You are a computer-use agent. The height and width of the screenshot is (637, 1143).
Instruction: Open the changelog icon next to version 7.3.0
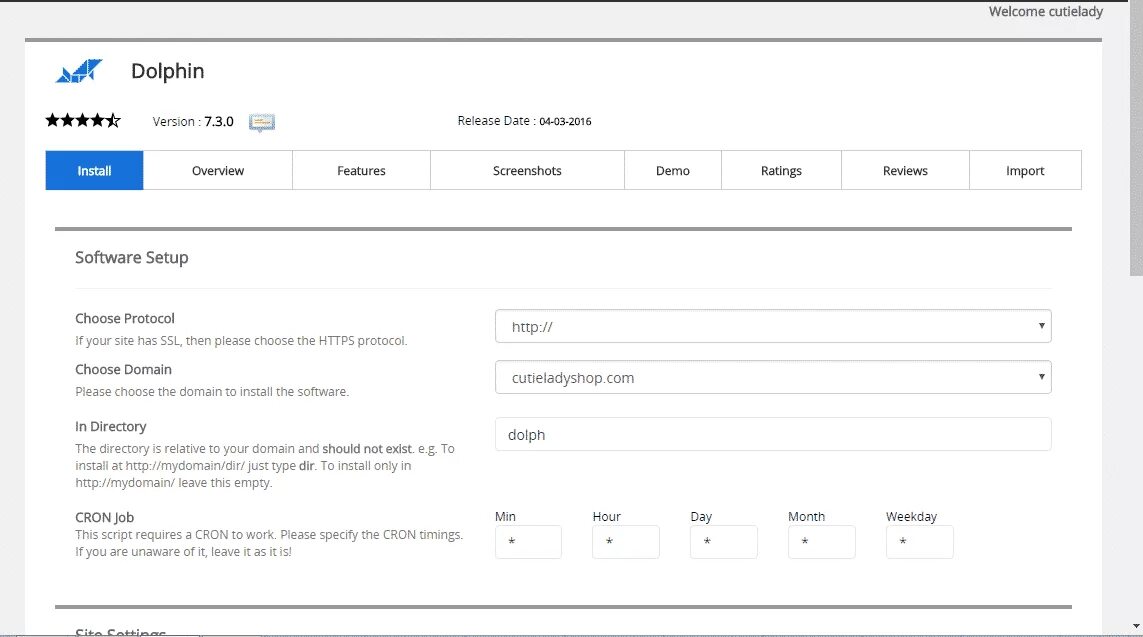coord(262,122)
